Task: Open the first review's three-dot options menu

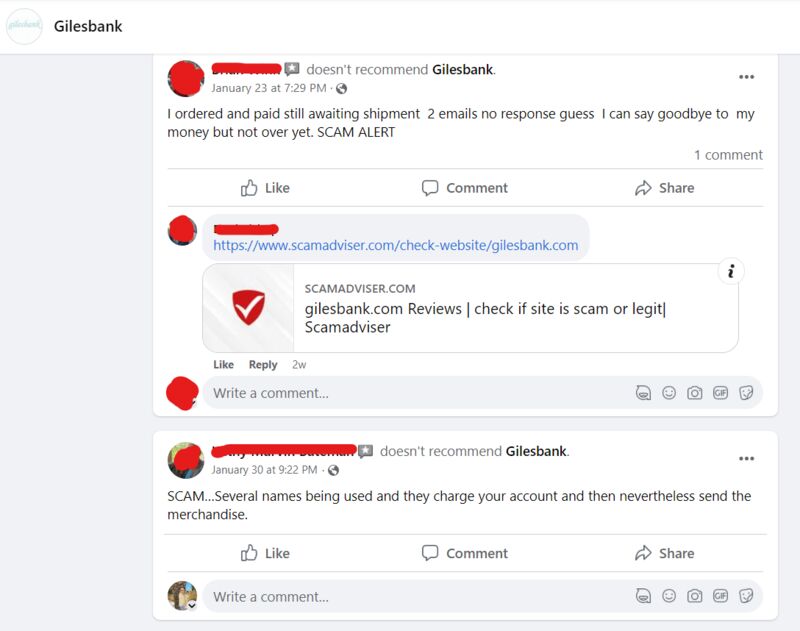Action: click(746, 77)
